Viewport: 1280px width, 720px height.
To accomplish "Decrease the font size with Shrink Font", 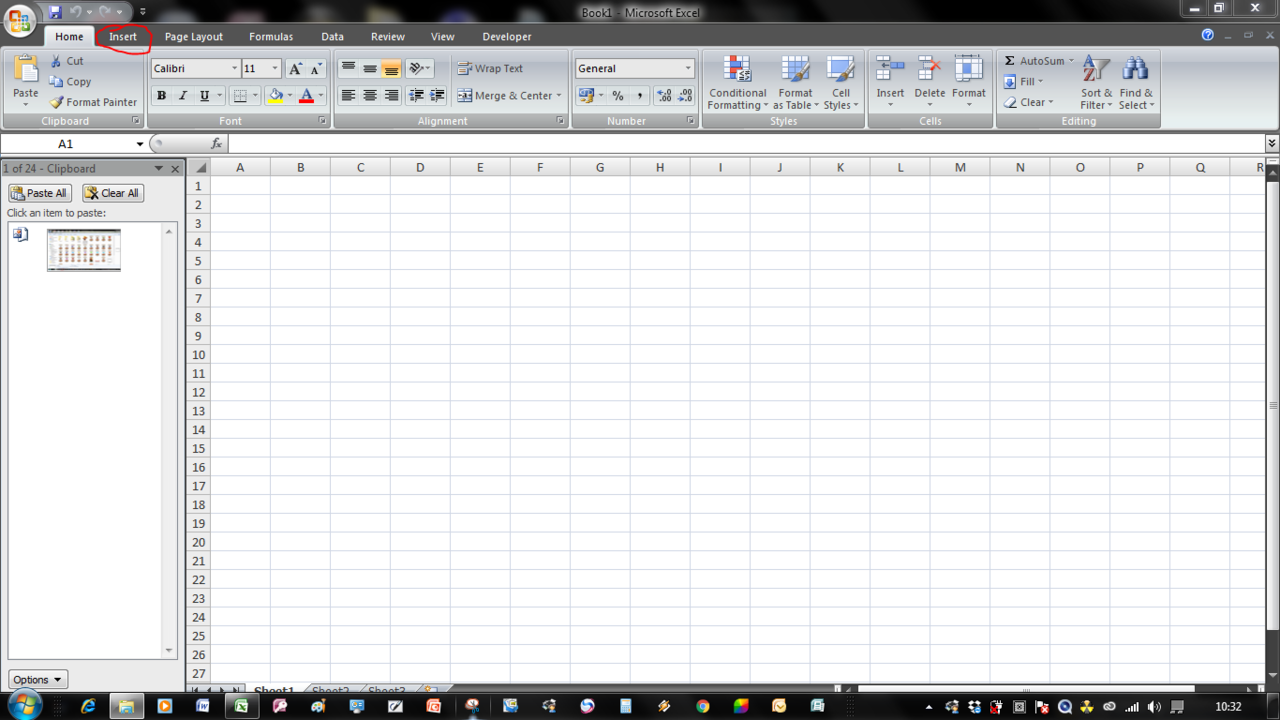I will pos(316,69).
